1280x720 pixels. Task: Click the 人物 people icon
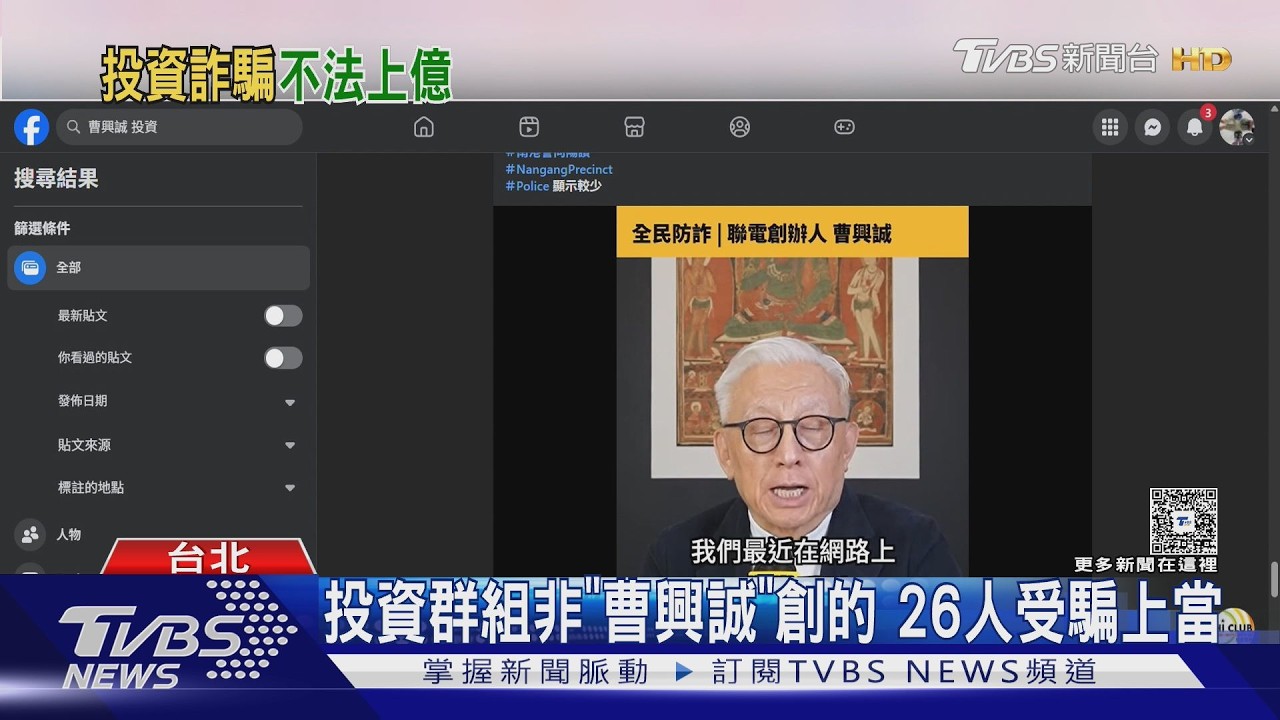30,535
